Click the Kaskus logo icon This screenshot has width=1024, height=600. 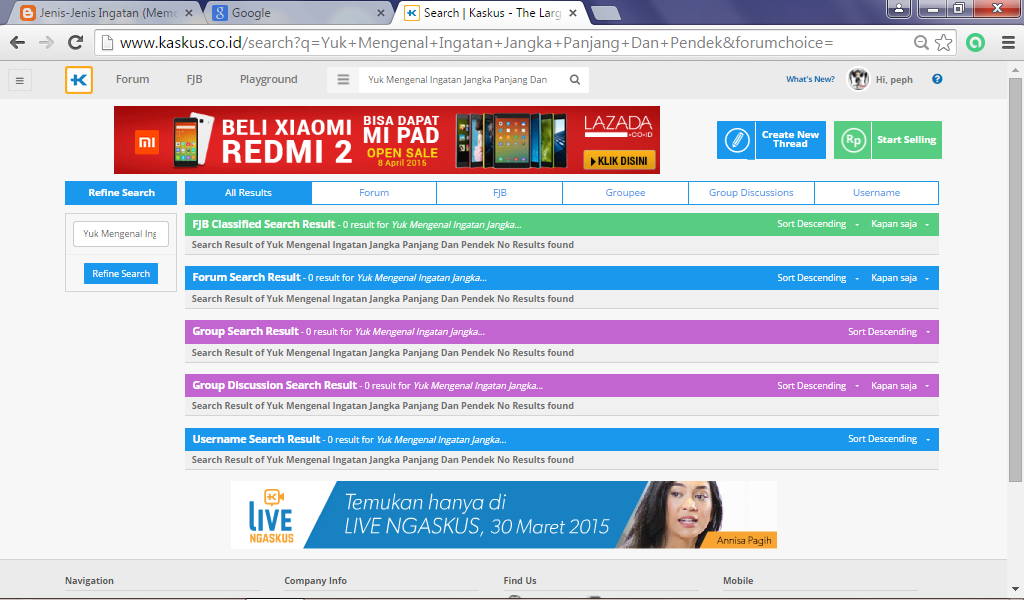click(79, 80)
